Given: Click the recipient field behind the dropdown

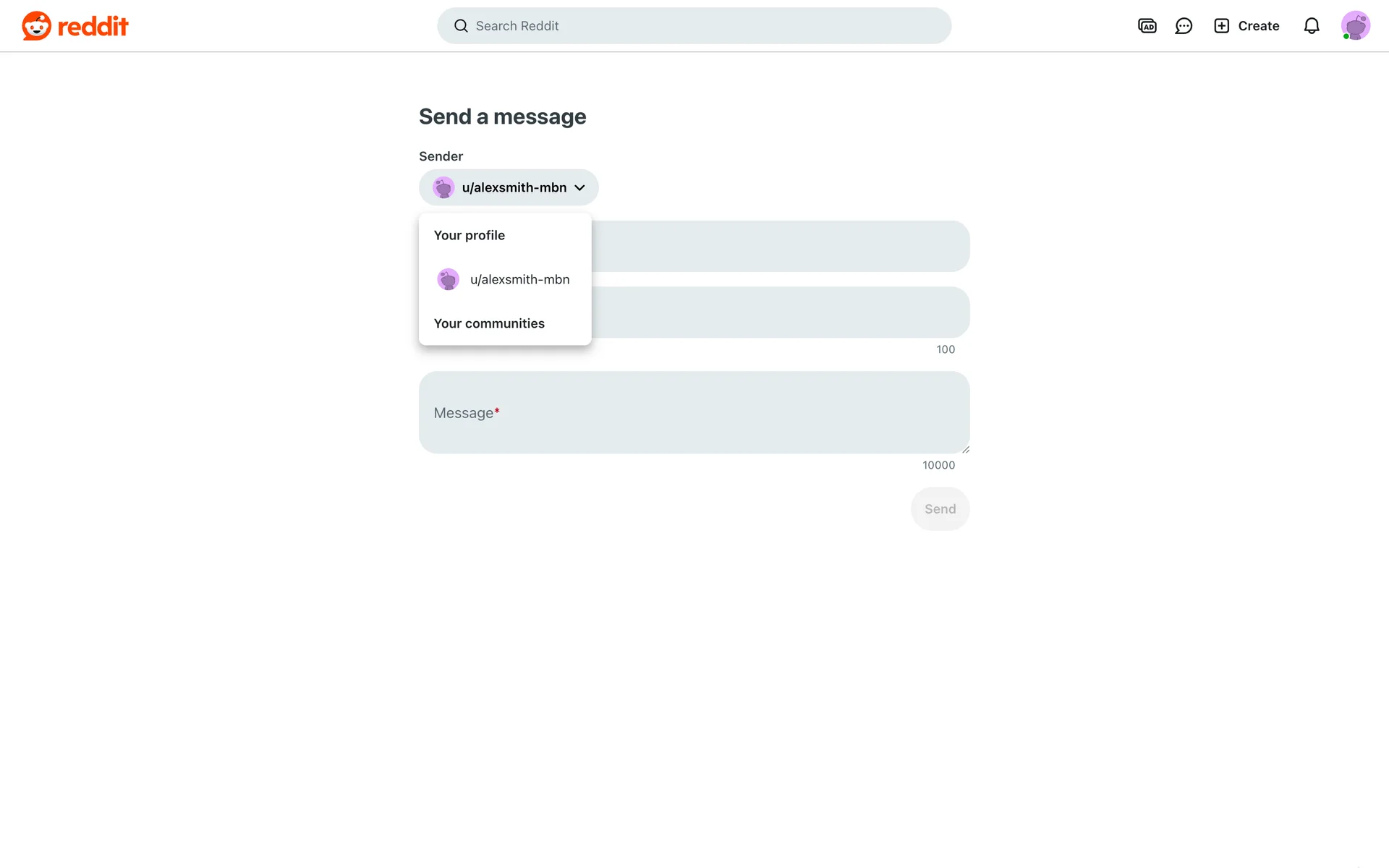Looking at the screenshot, I should (781, 246).
